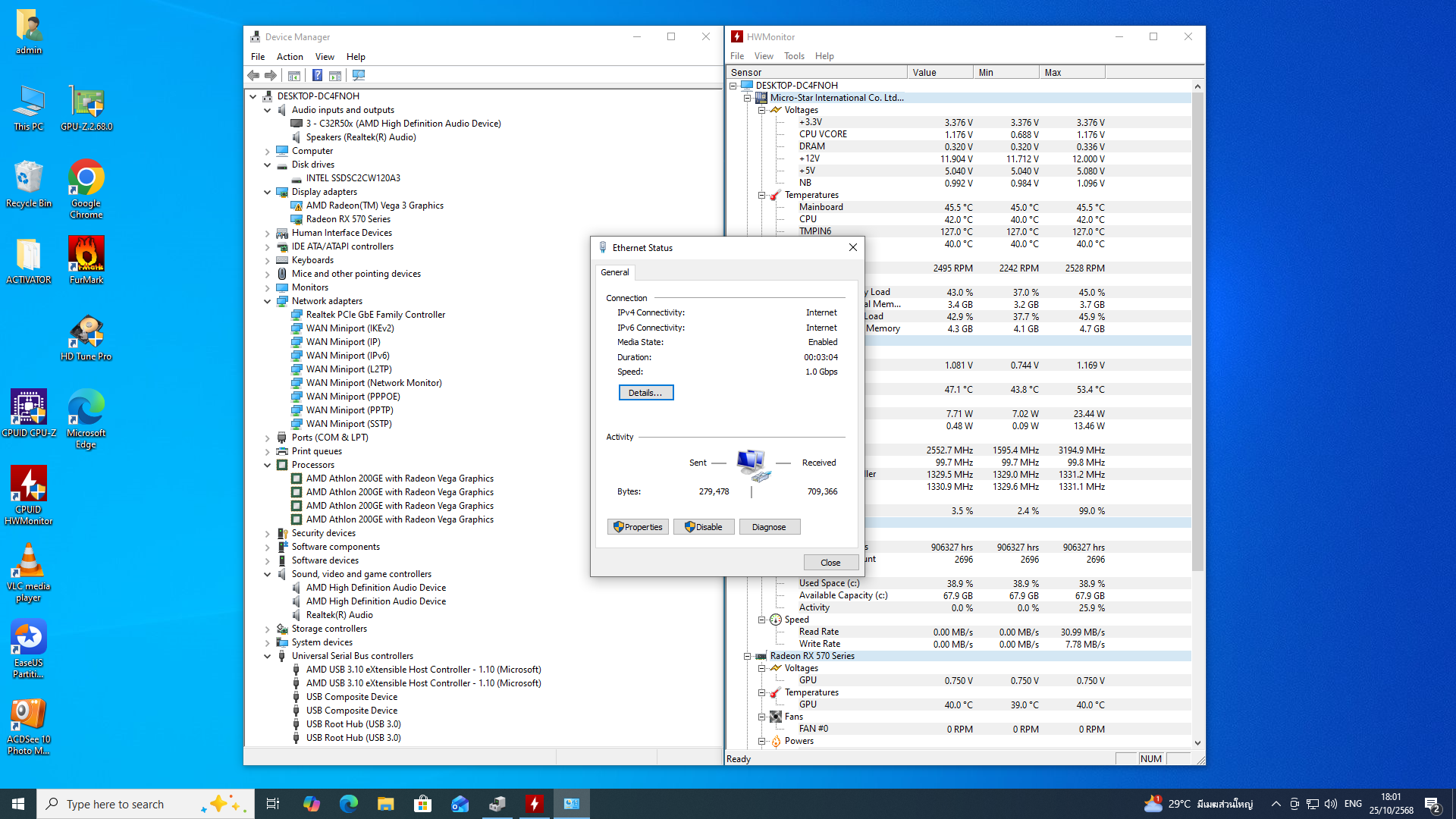Click HWMonitor icon in the taskbar

click(535, 804)
